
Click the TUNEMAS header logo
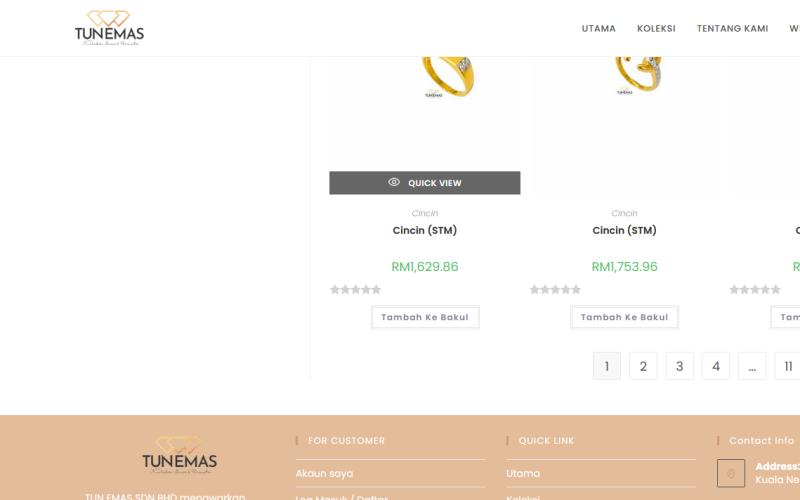click(109, 28)
